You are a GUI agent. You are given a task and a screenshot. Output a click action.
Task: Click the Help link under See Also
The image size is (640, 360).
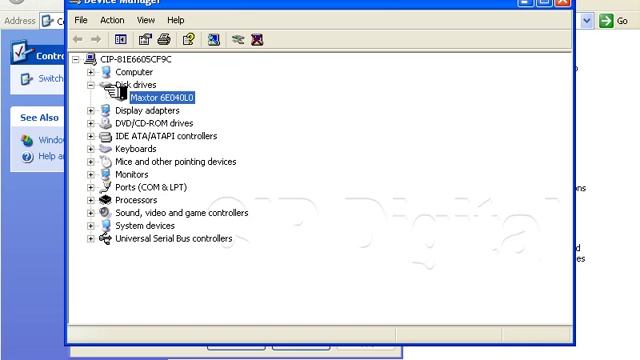click(x=51, y=156)
